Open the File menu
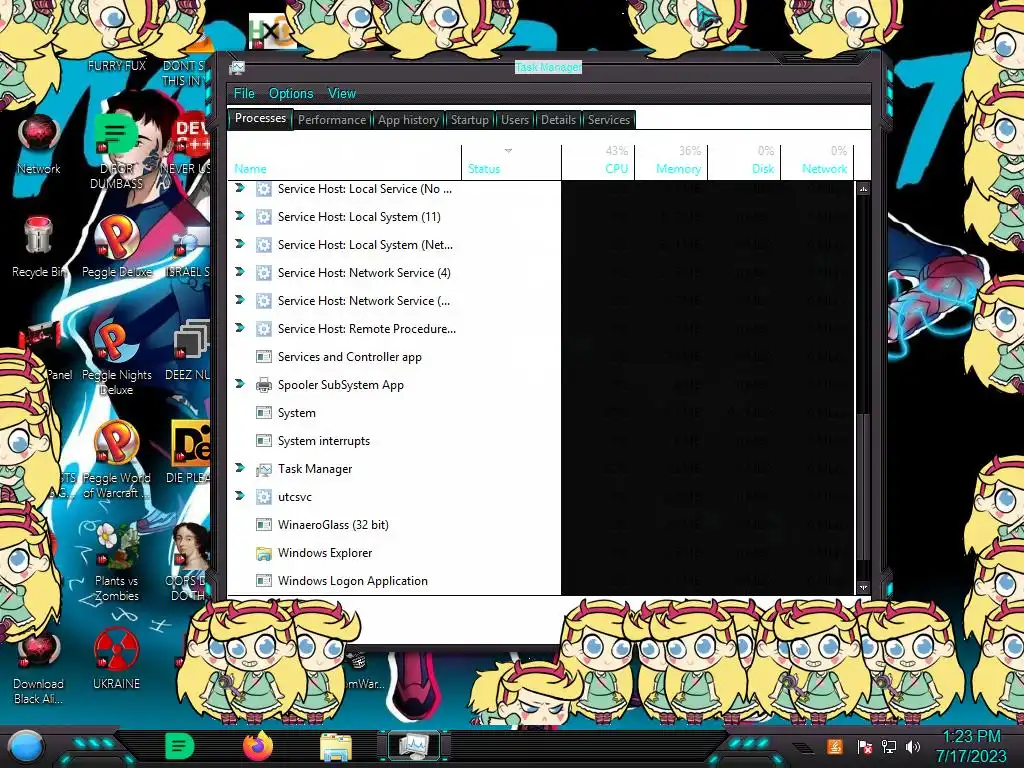This screenshot has width=1024, height=768. coord(244,93)
